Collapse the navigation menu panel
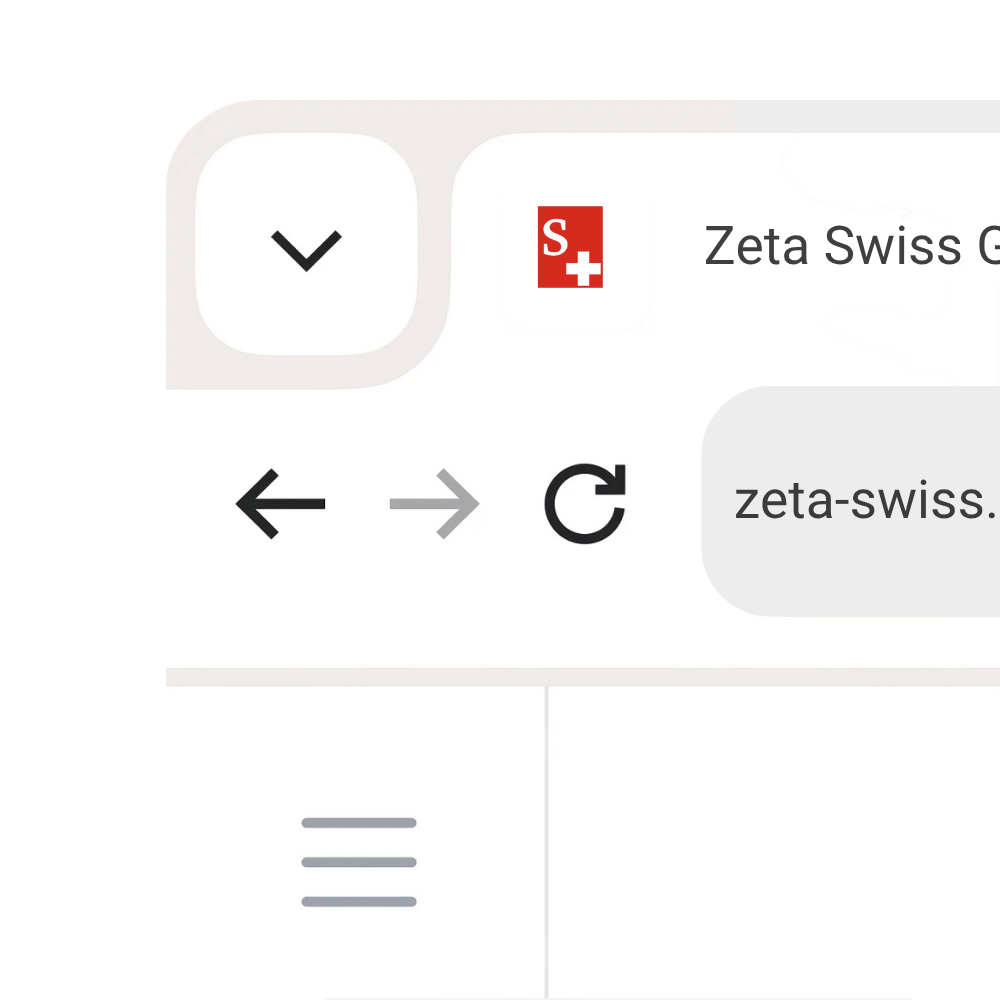 (x=357, y=861)
